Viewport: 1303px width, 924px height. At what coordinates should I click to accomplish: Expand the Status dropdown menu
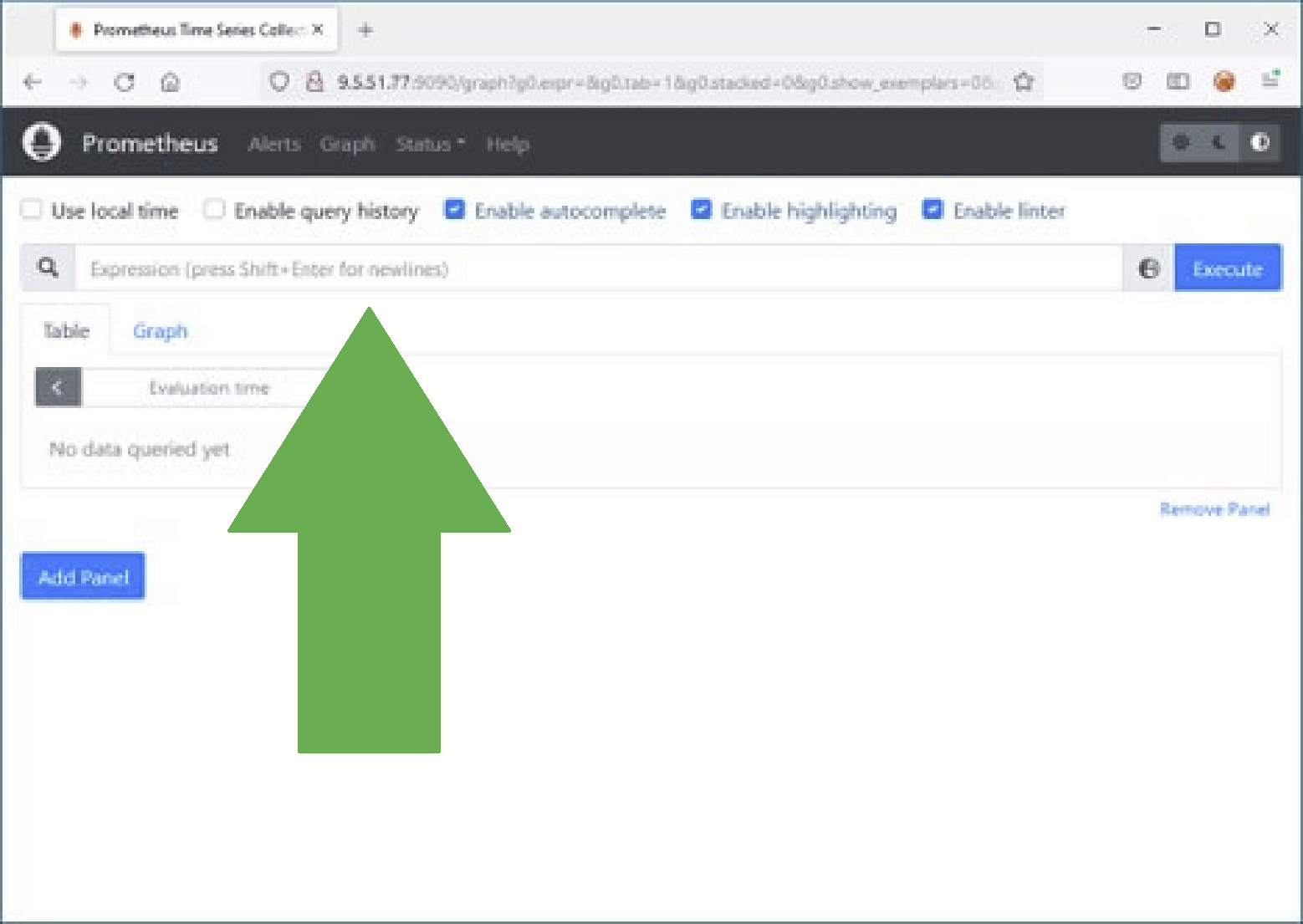(x=430, y=144)
